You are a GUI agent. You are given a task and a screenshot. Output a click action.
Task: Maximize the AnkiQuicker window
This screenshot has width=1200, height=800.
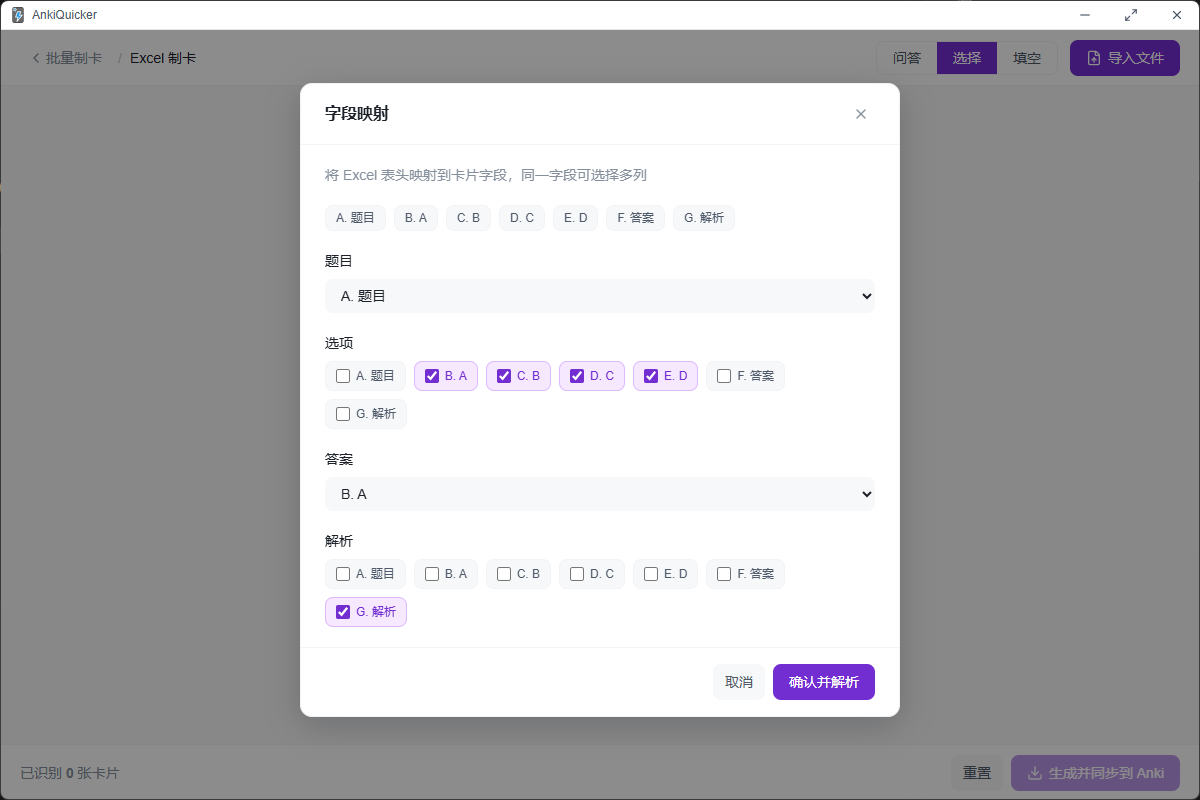1131,15
